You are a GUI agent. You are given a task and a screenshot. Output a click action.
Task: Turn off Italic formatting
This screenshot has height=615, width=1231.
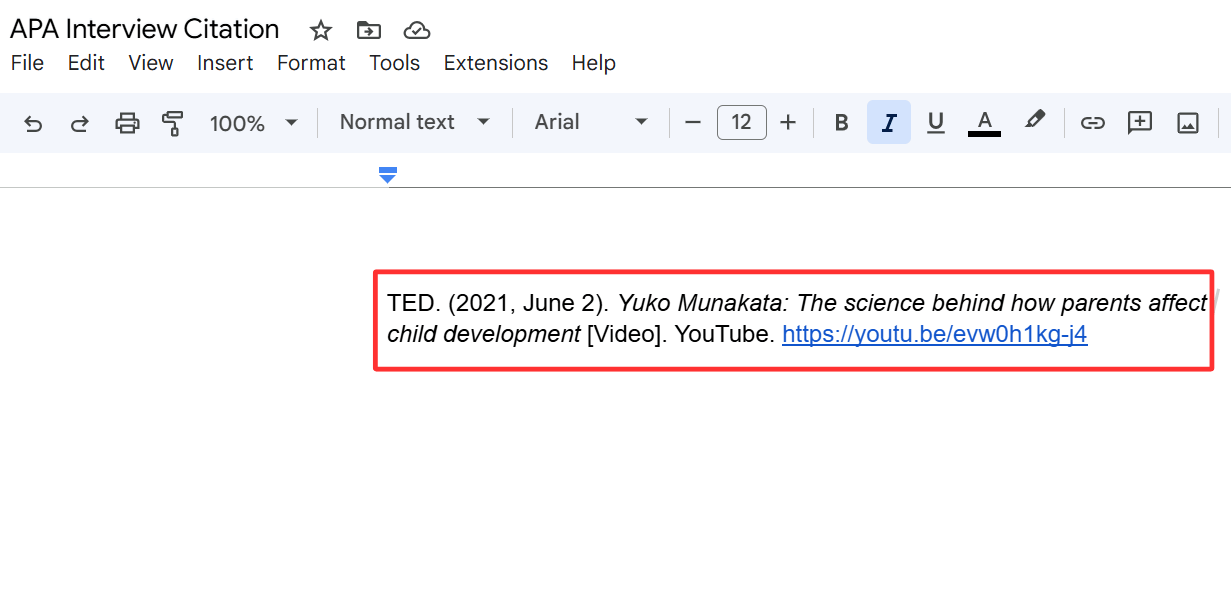click(x=888, y=123)
